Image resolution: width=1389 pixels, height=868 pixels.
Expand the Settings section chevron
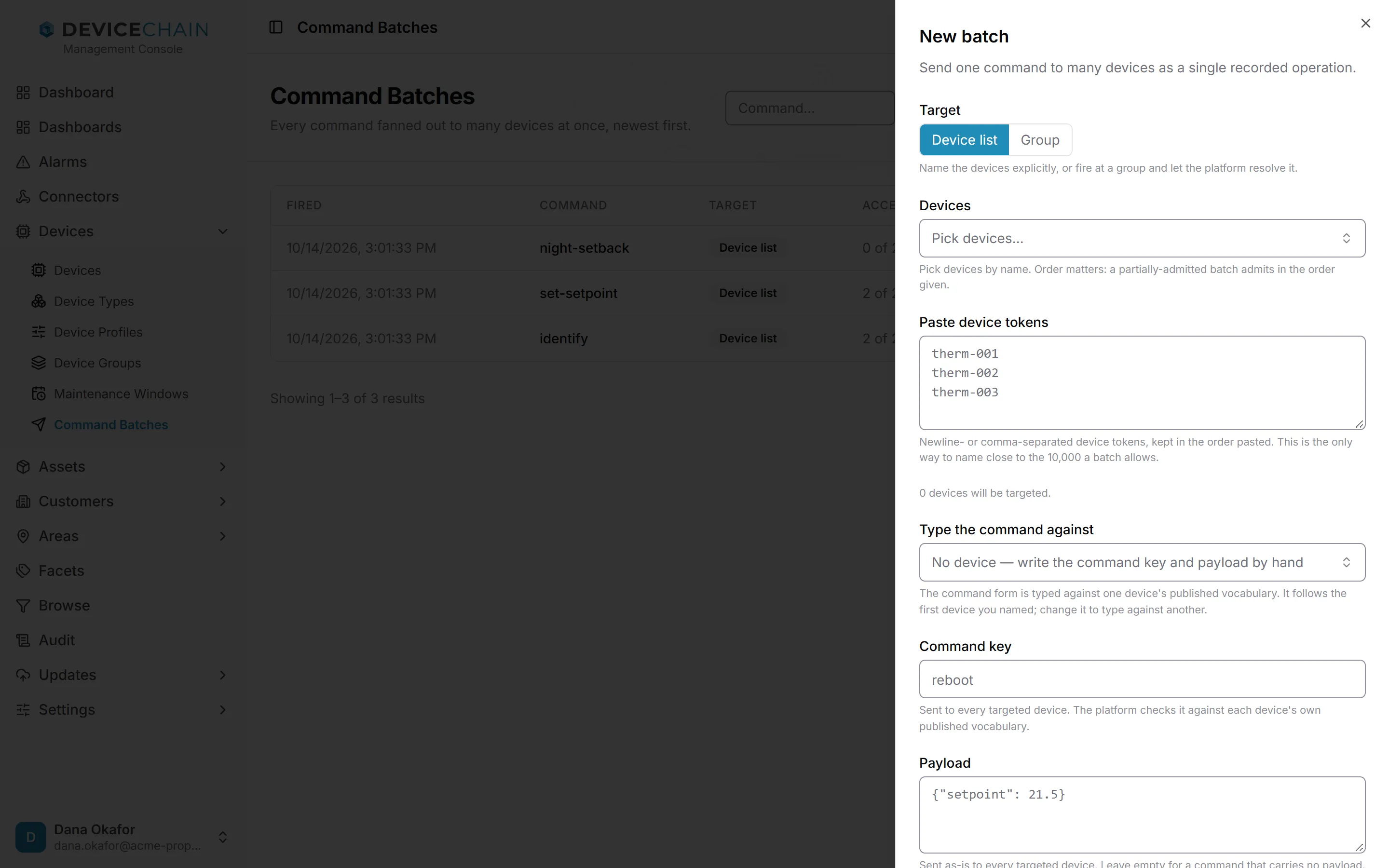click(x=223, y=710)
